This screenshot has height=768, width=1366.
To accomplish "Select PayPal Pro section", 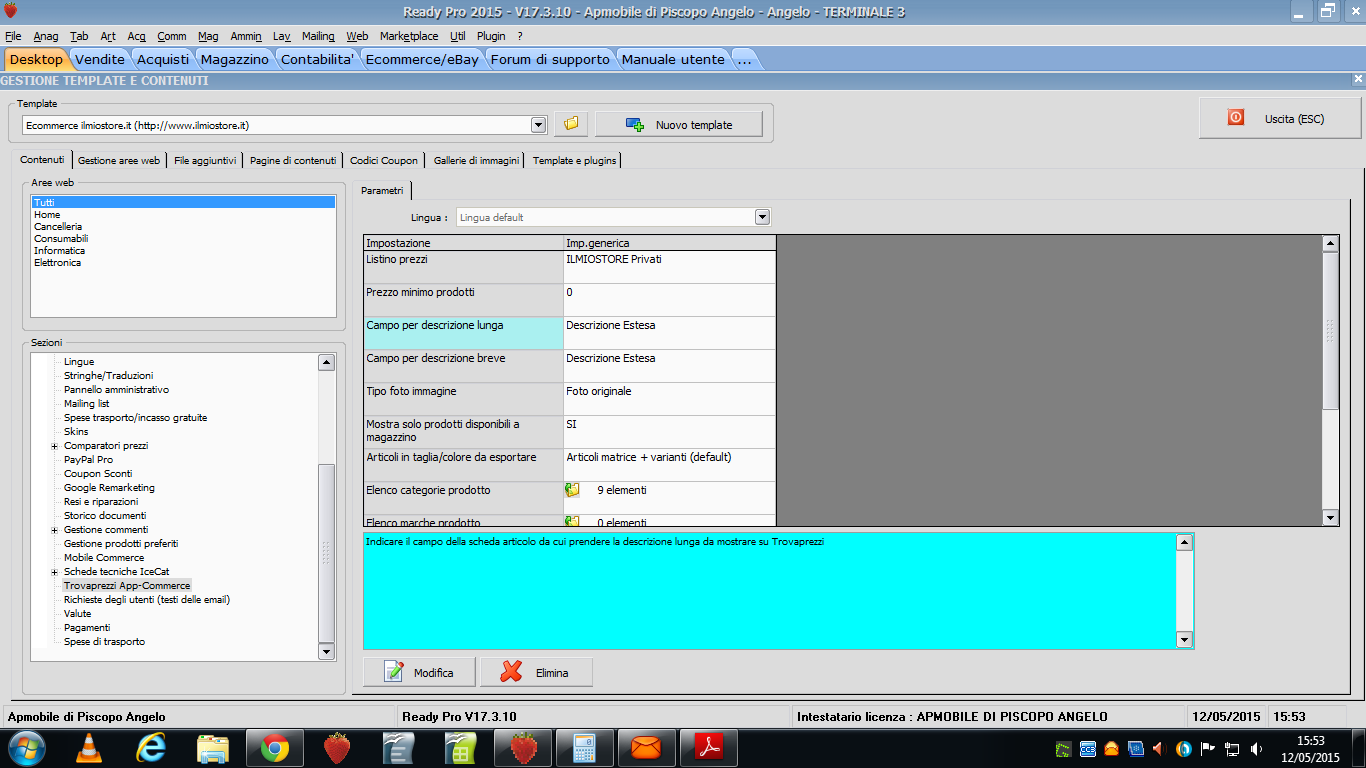I will tap(88, 460).
